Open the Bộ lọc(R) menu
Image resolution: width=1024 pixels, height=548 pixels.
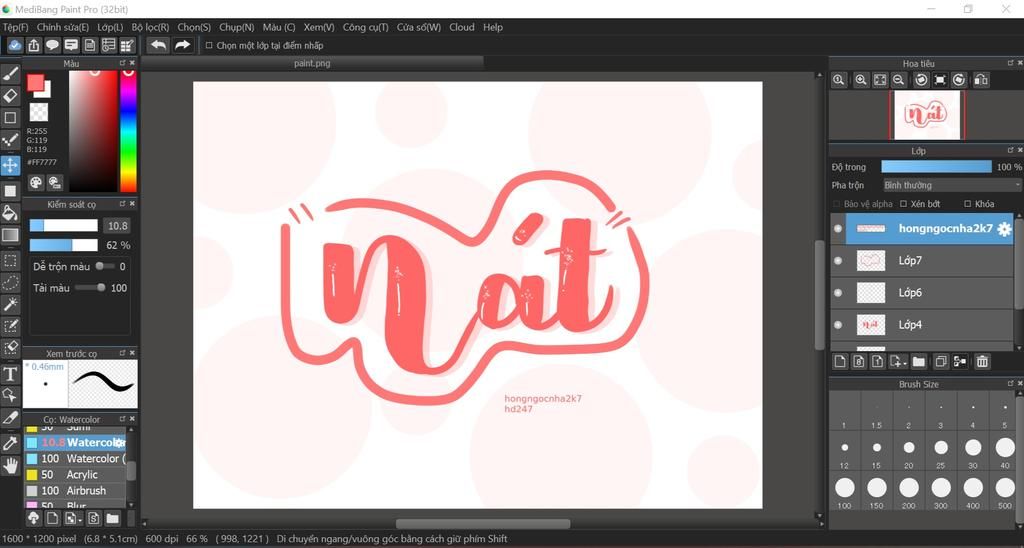pos(150,27)
